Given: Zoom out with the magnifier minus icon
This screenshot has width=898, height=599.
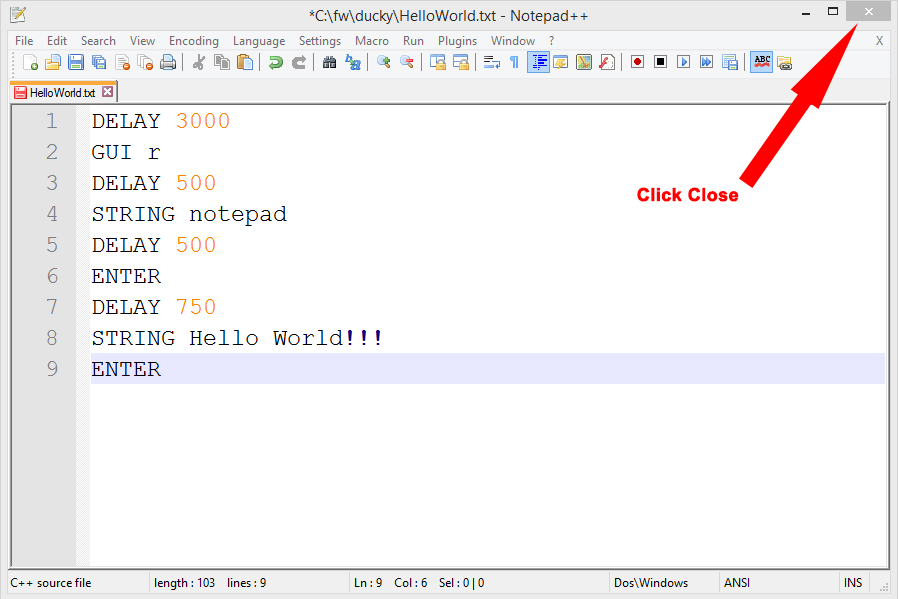Looking at the screenshot, I should click(x=407, y=62).
